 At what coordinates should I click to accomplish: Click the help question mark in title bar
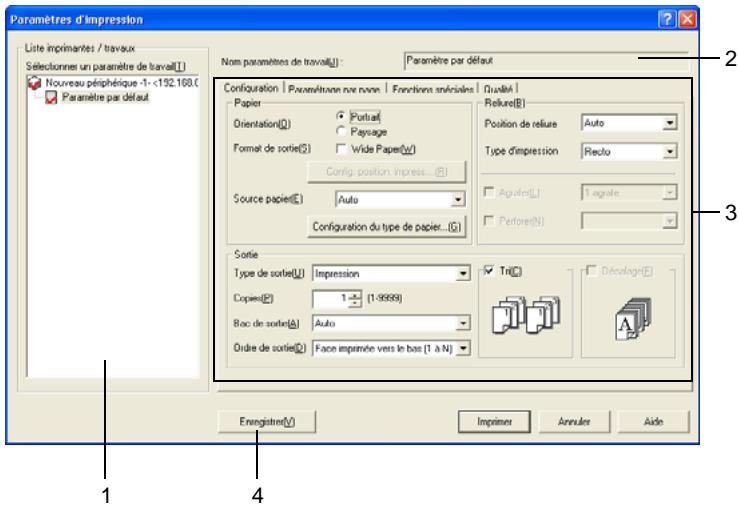point(667,19)
